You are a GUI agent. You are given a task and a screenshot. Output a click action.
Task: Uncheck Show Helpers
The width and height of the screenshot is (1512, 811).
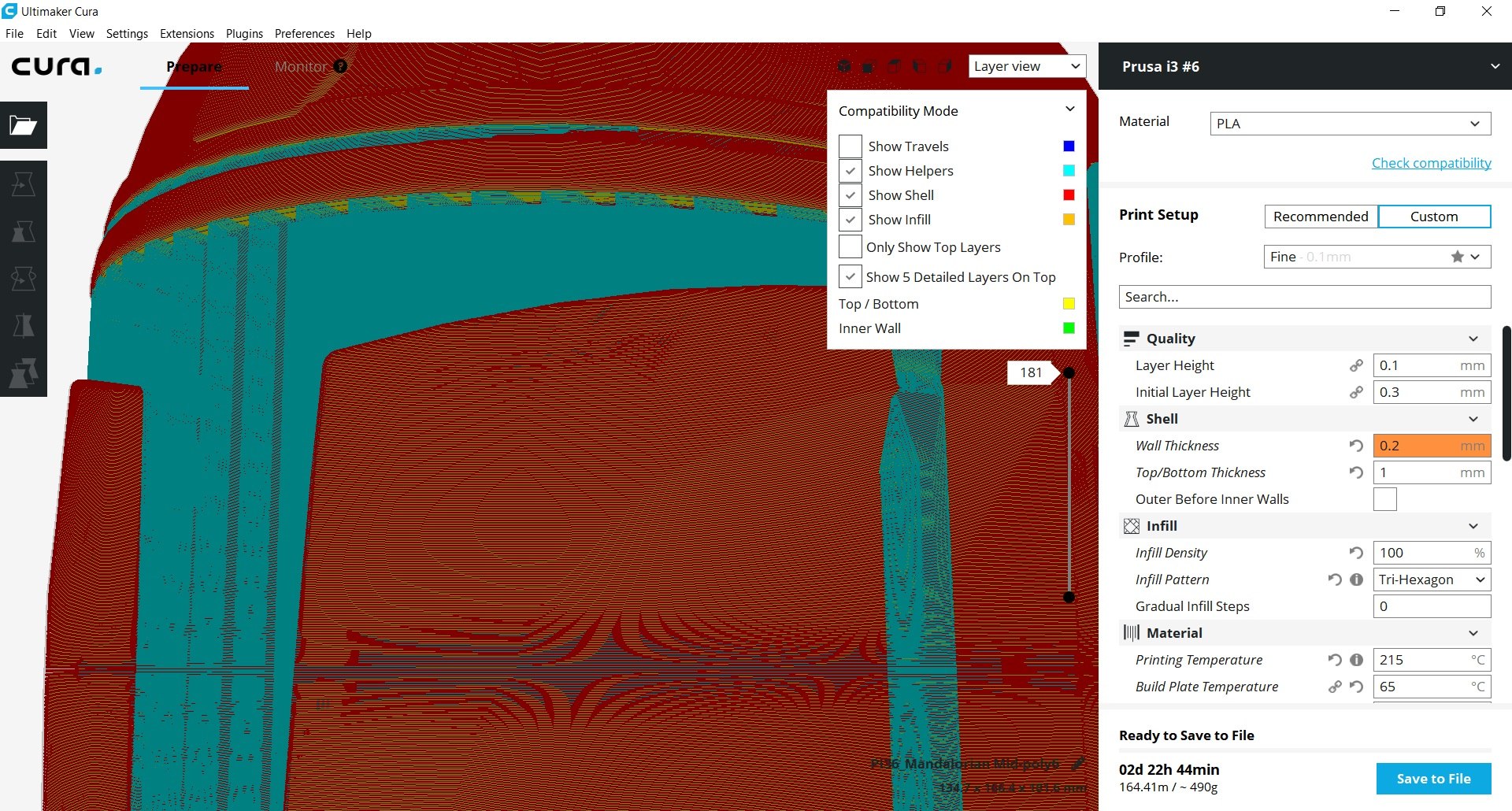(850, 171)
